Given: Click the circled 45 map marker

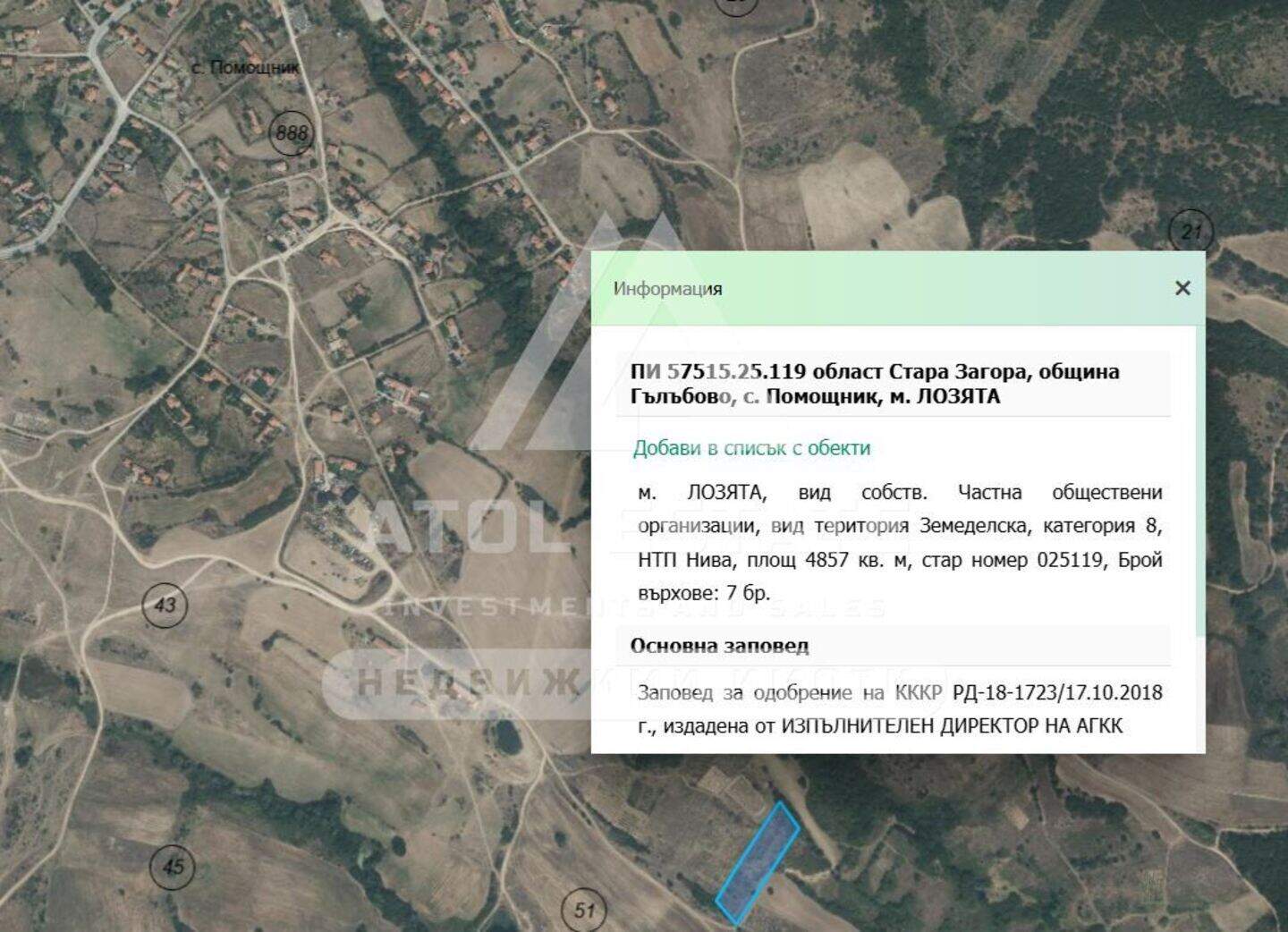Looking at the screenshot, I should point(173,866).
